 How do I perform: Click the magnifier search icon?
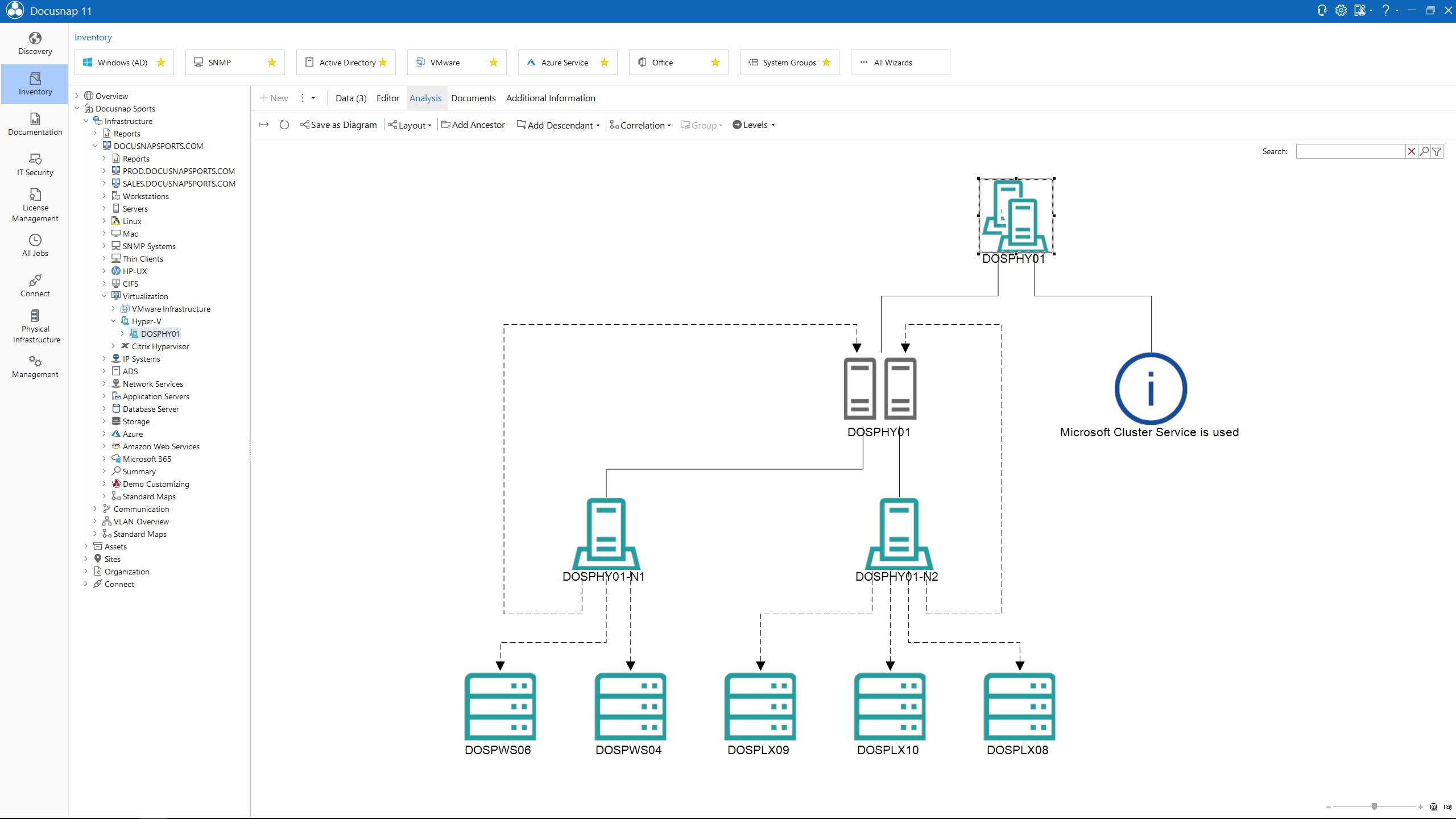[1424, 151]
